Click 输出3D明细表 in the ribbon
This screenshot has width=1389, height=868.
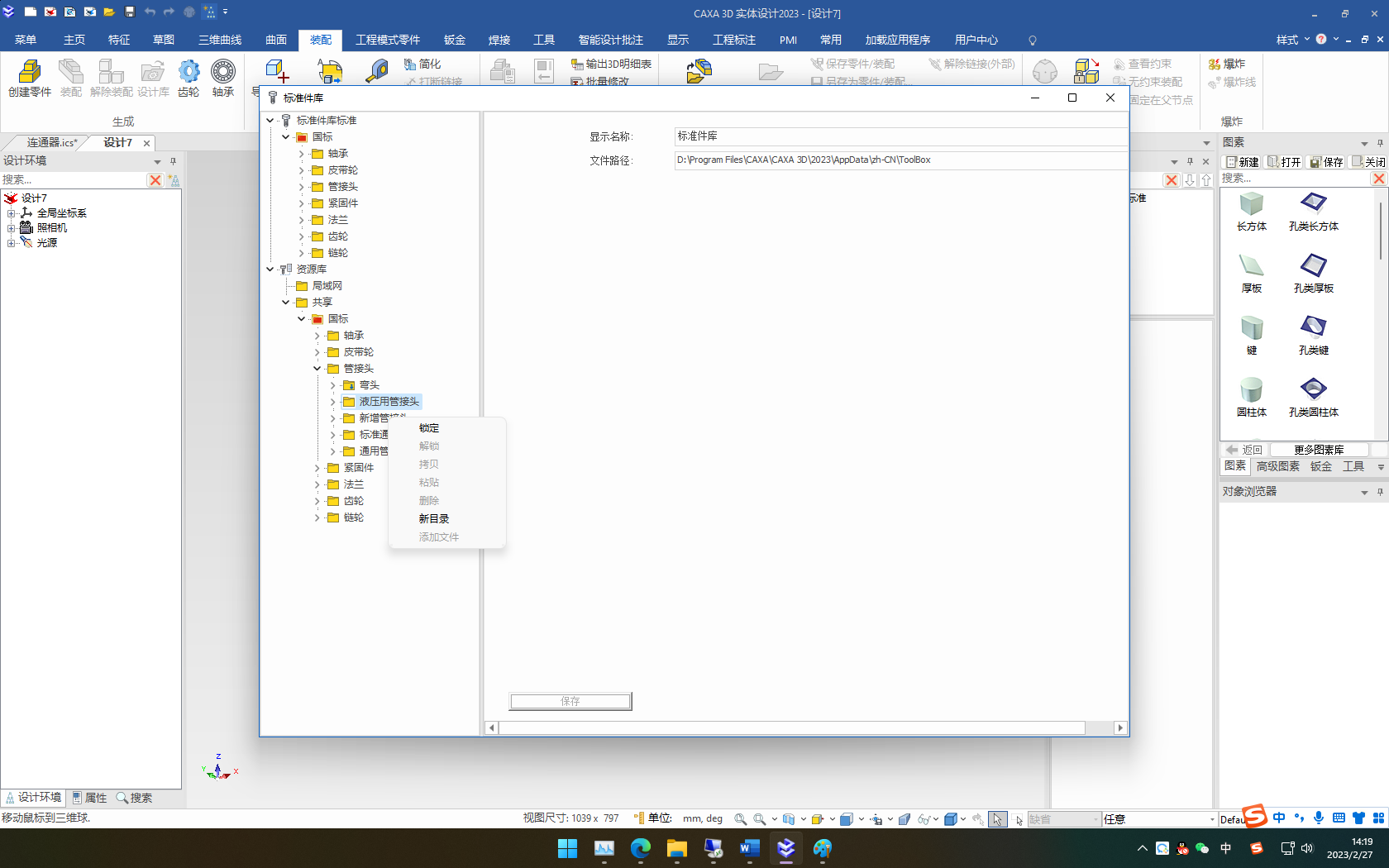pos(611,64)
